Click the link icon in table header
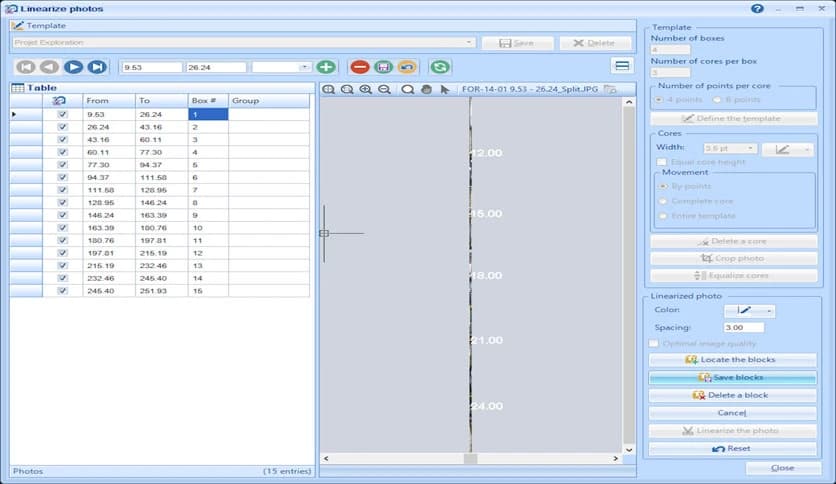Screen dimensions: 836x484 point(60,100)
